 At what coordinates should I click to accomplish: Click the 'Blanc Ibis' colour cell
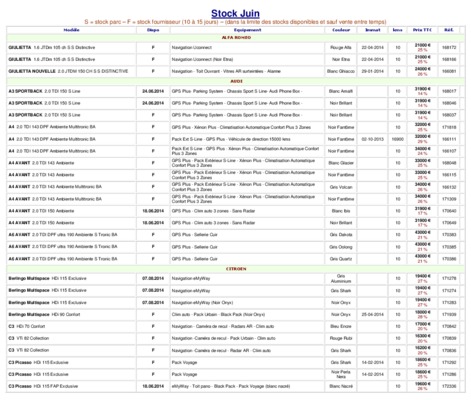click(341, 211)
